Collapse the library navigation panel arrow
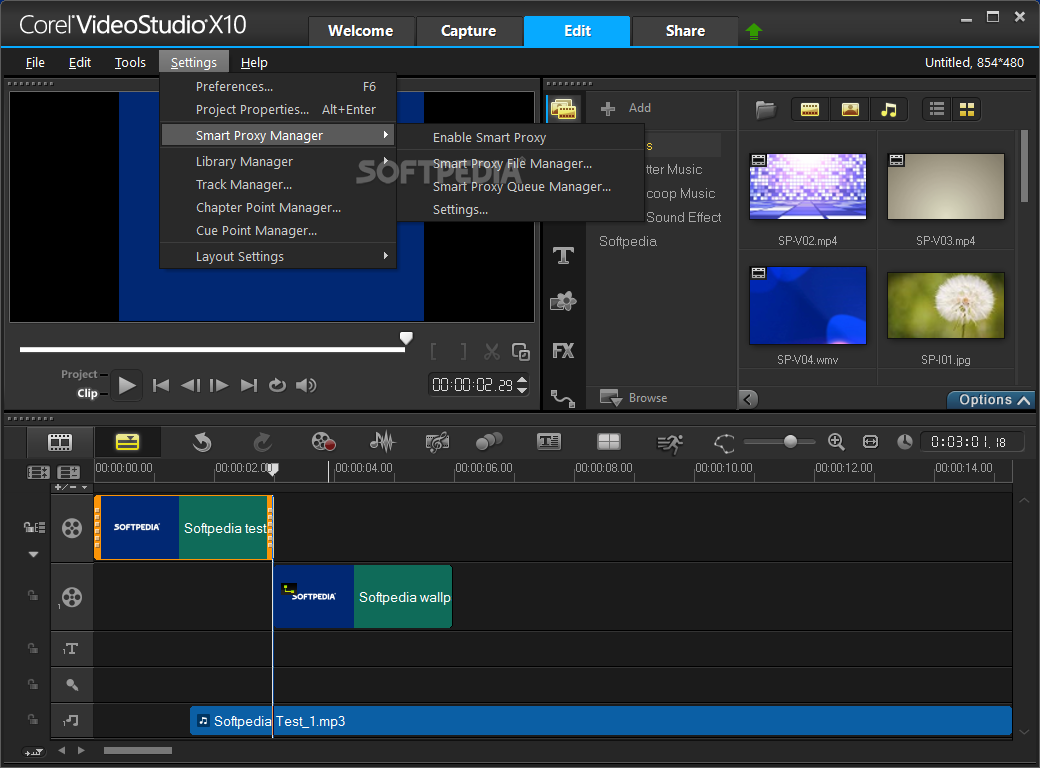Viewport: 1040px width, 768px height. click(x=748, y=399)
